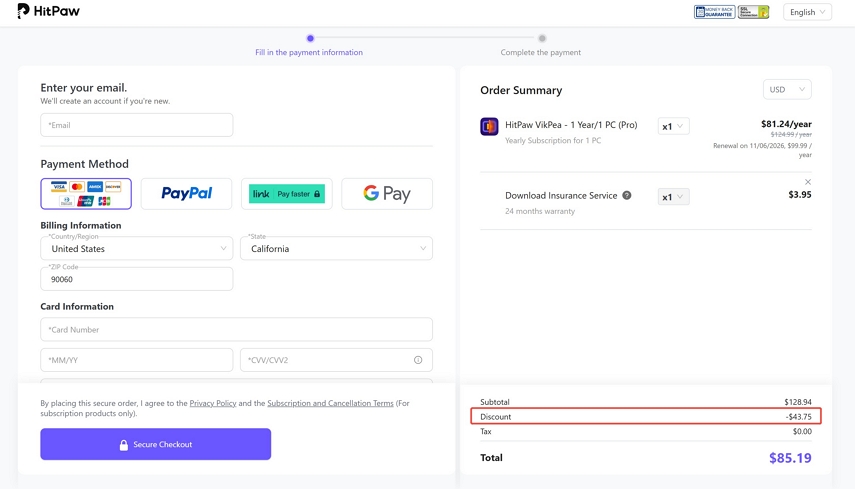Click the SSL secure connection badge
Image resolution: width=855 pixels, height=489 pixels.
point(753,12)
